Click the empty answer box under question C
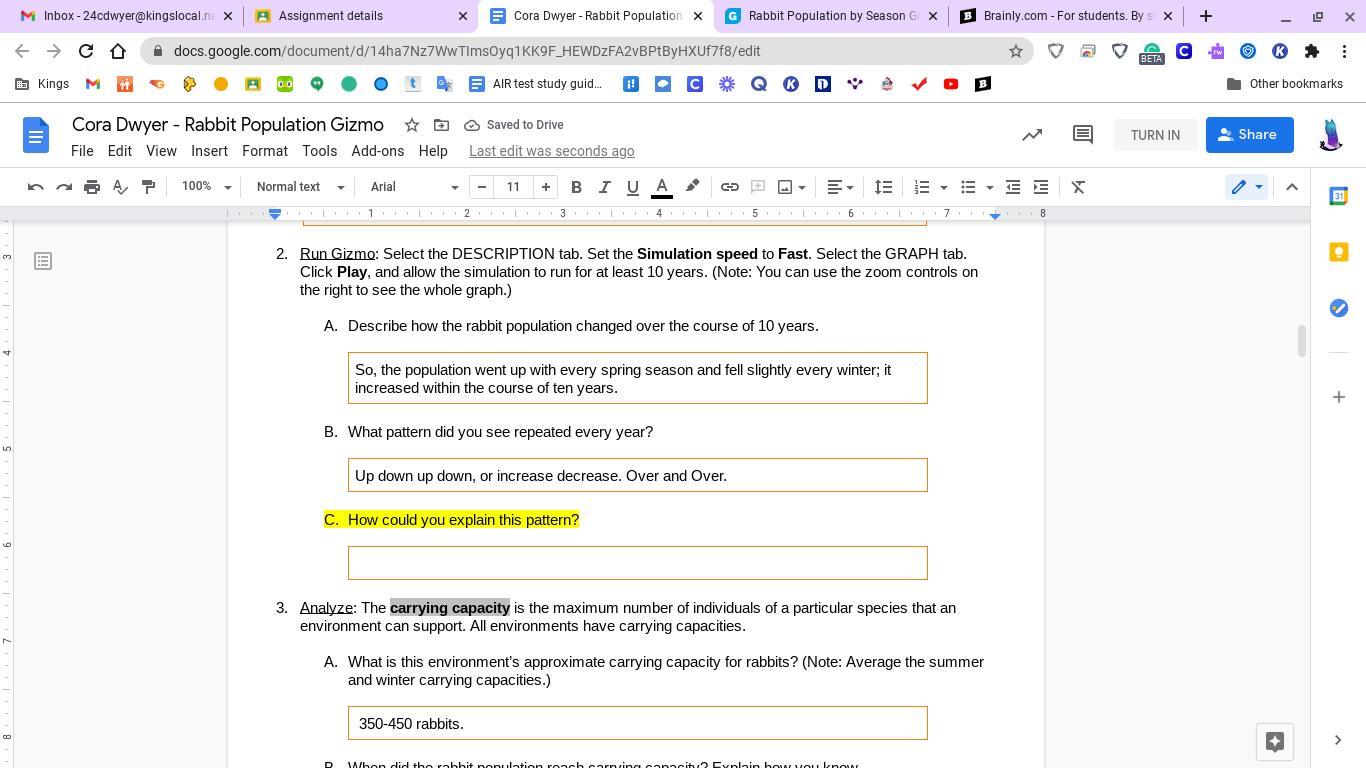 click(638, 563)
